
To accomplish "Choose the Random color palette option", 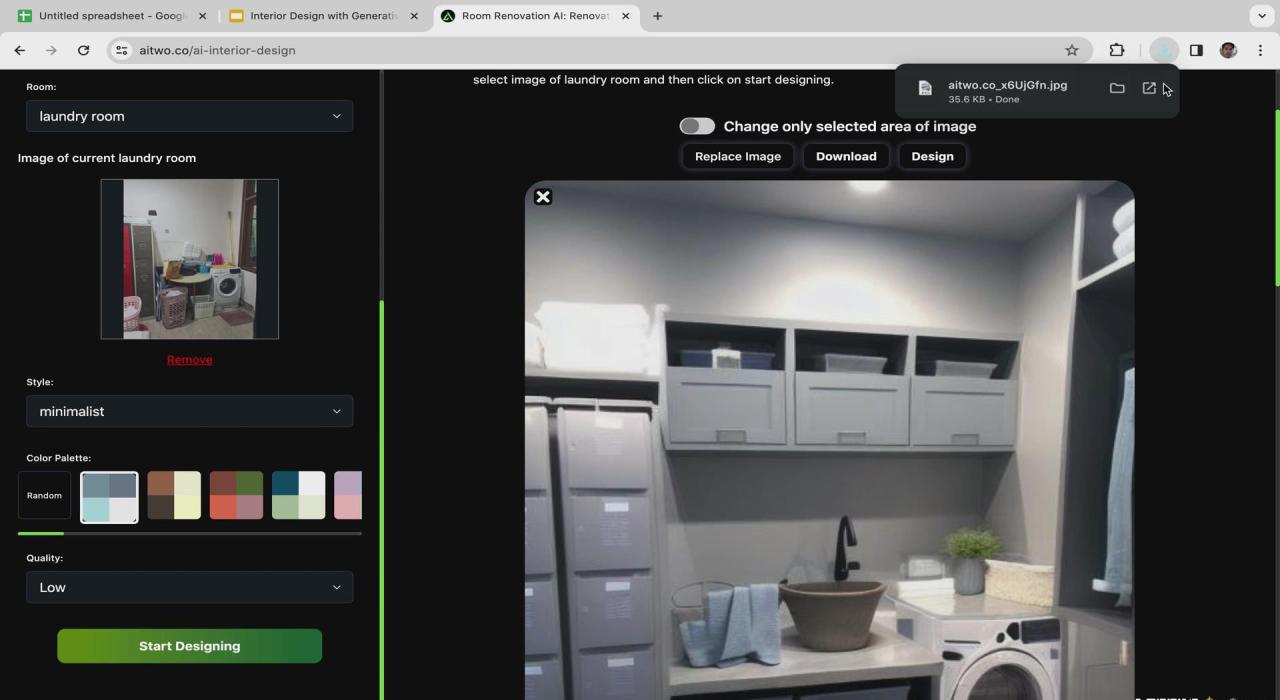I will pyautogui.click(x=44, y=496).
